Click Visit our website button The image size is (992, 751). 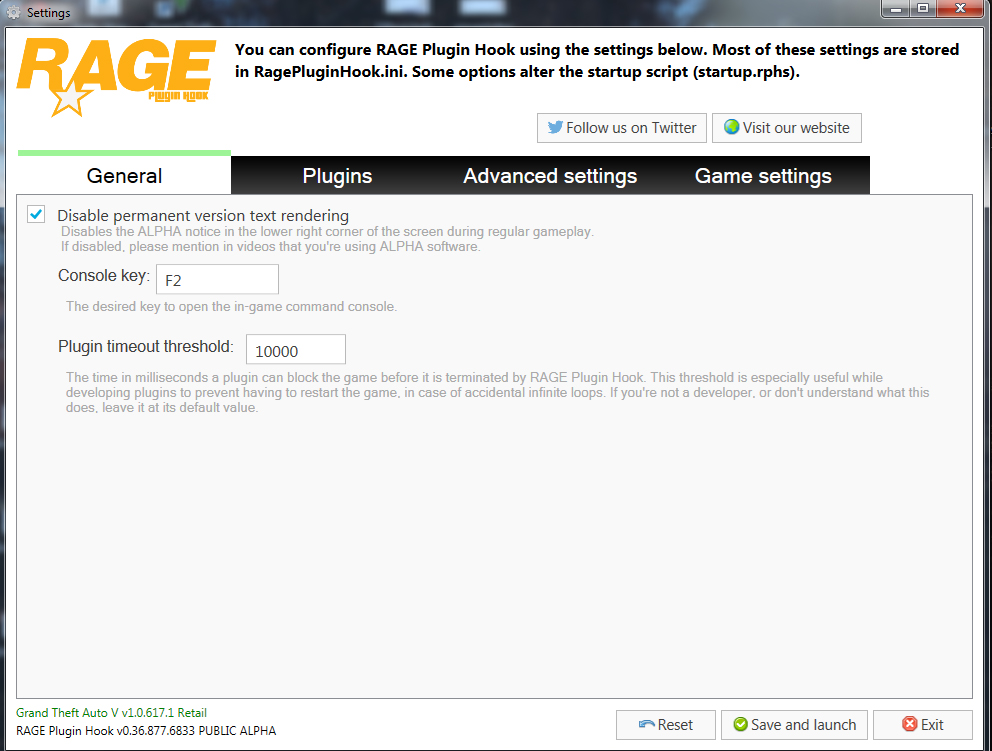(x=786, y=128)
